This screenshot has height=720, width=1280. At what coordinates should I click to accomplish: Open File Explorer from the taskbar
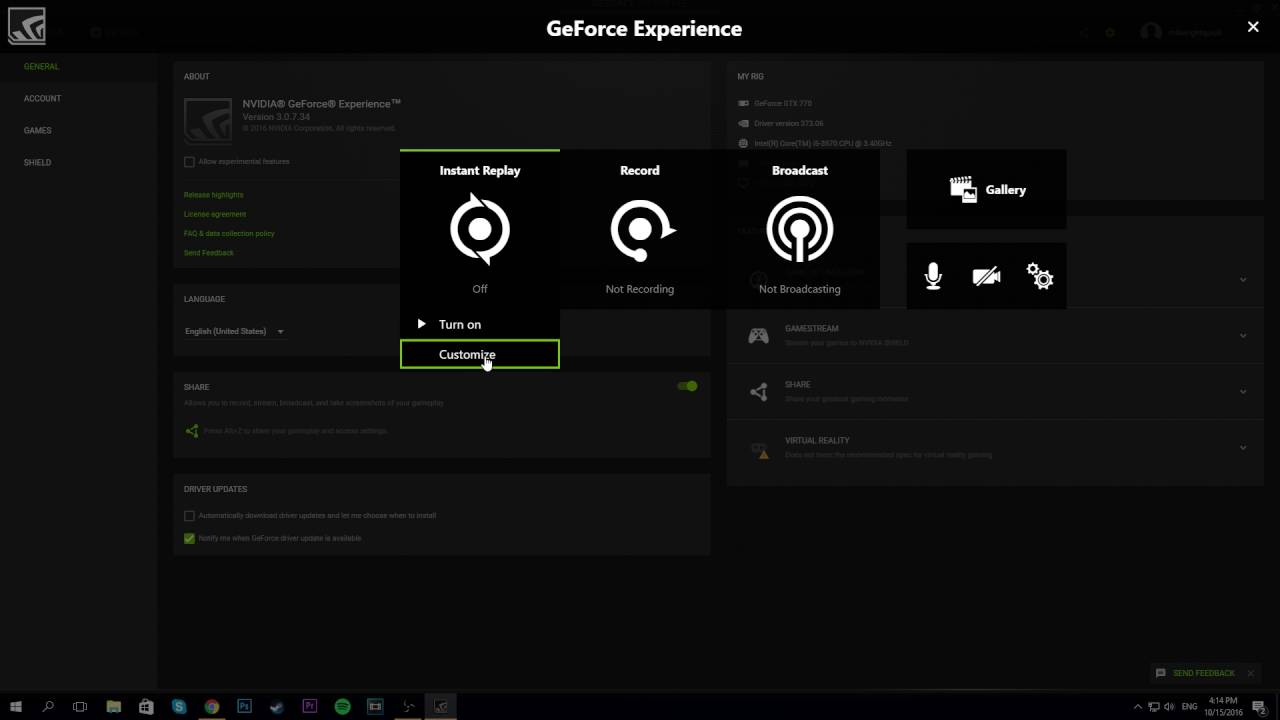[x=113, y=706]
